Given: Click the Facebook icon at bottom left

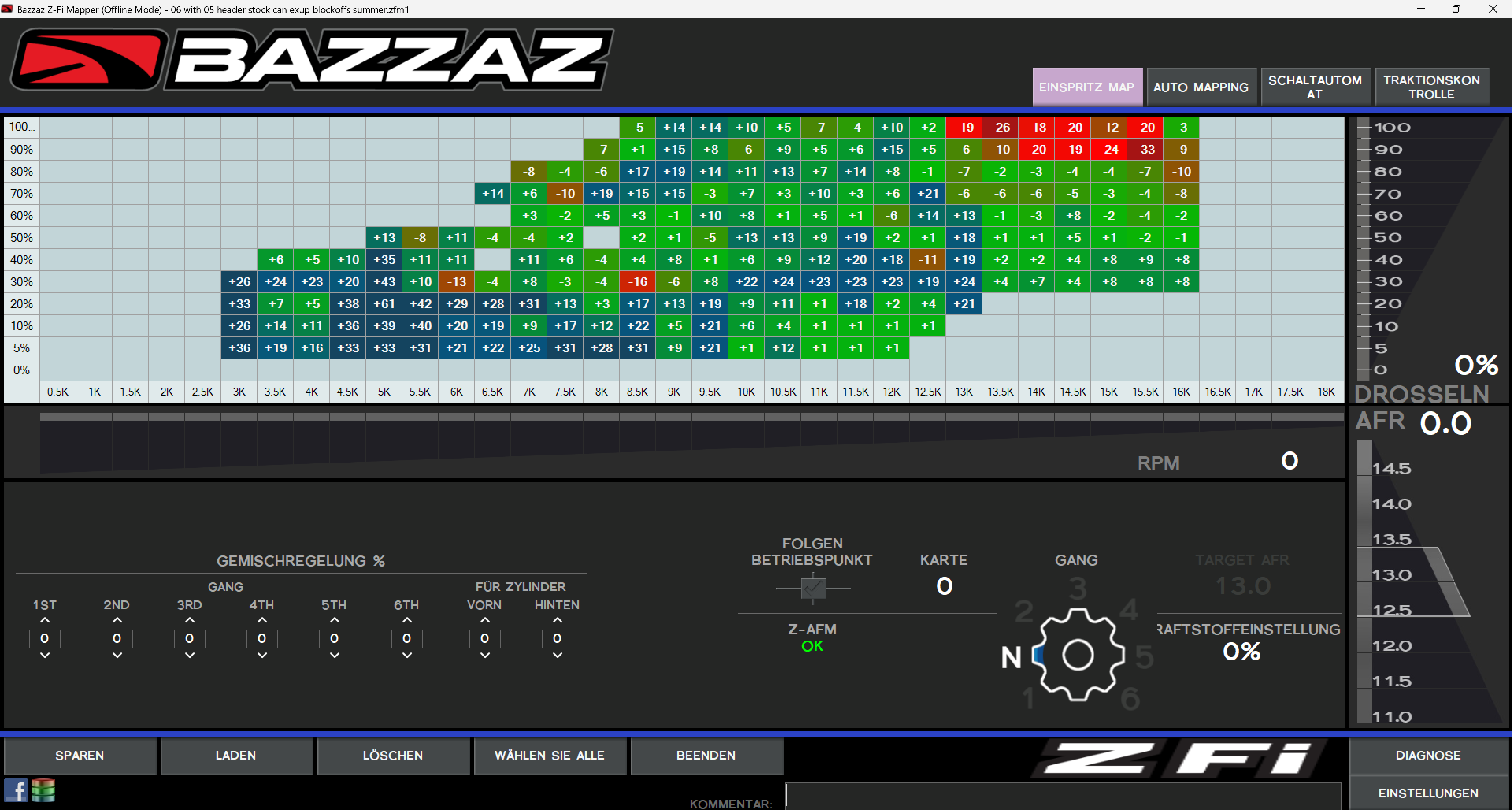Looking at the screenshot, I should click(16, 791).
